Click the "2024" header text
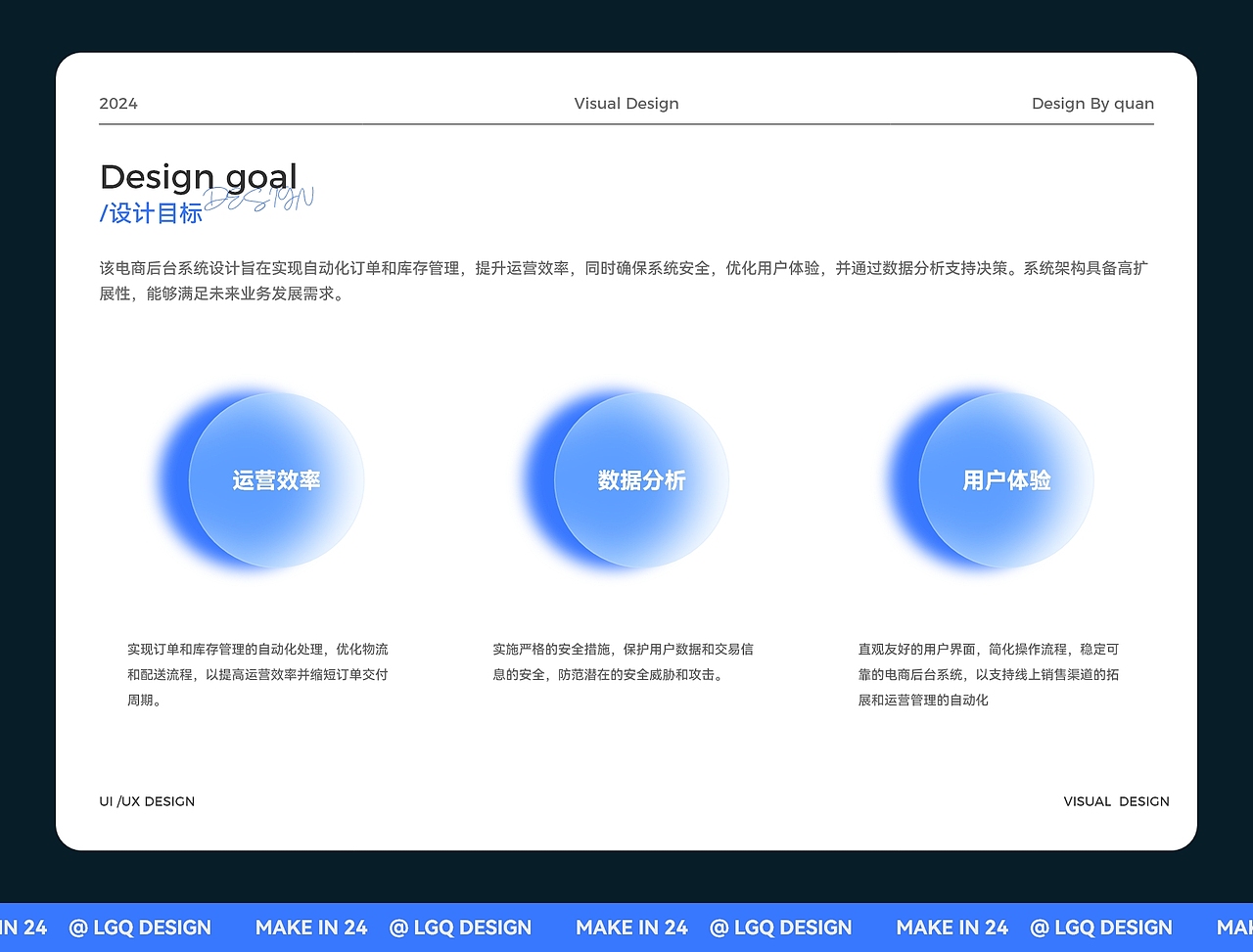Image resolution: width=1253 pixels, height=952 pixels. 118,104
